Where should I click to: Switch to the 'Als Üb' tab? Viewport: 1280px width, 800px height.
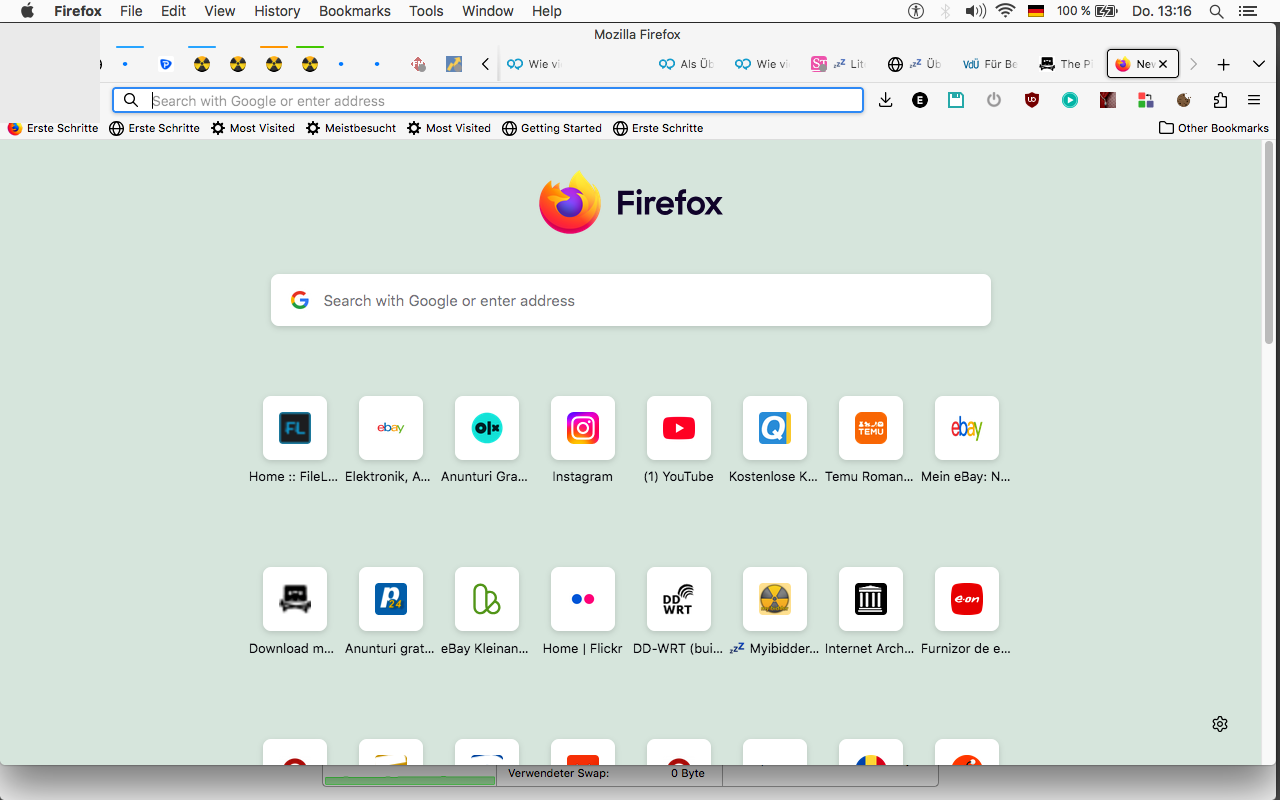click(x=686, y=64)
